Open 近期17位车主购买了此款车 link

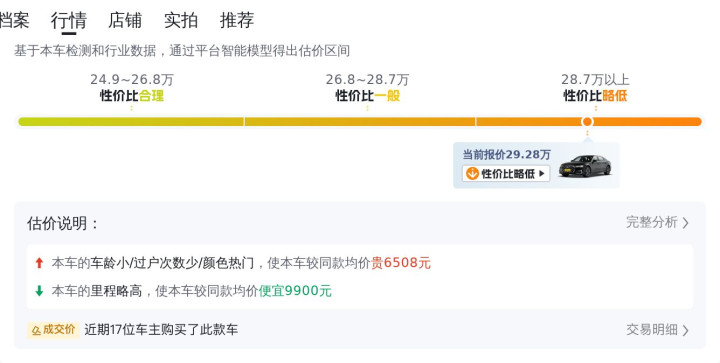(x=161, y=329)
